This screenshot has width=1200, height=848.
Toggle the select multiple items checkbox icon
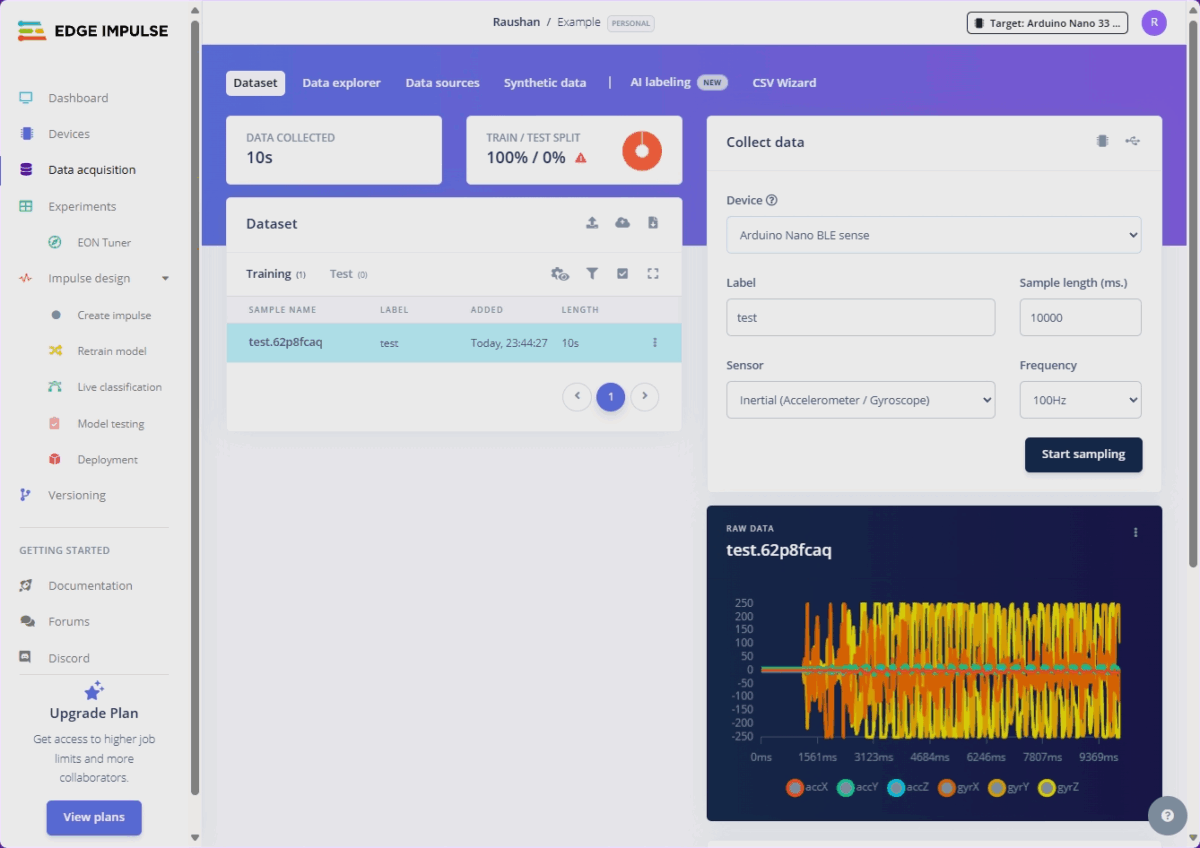[x=622, y=273]
